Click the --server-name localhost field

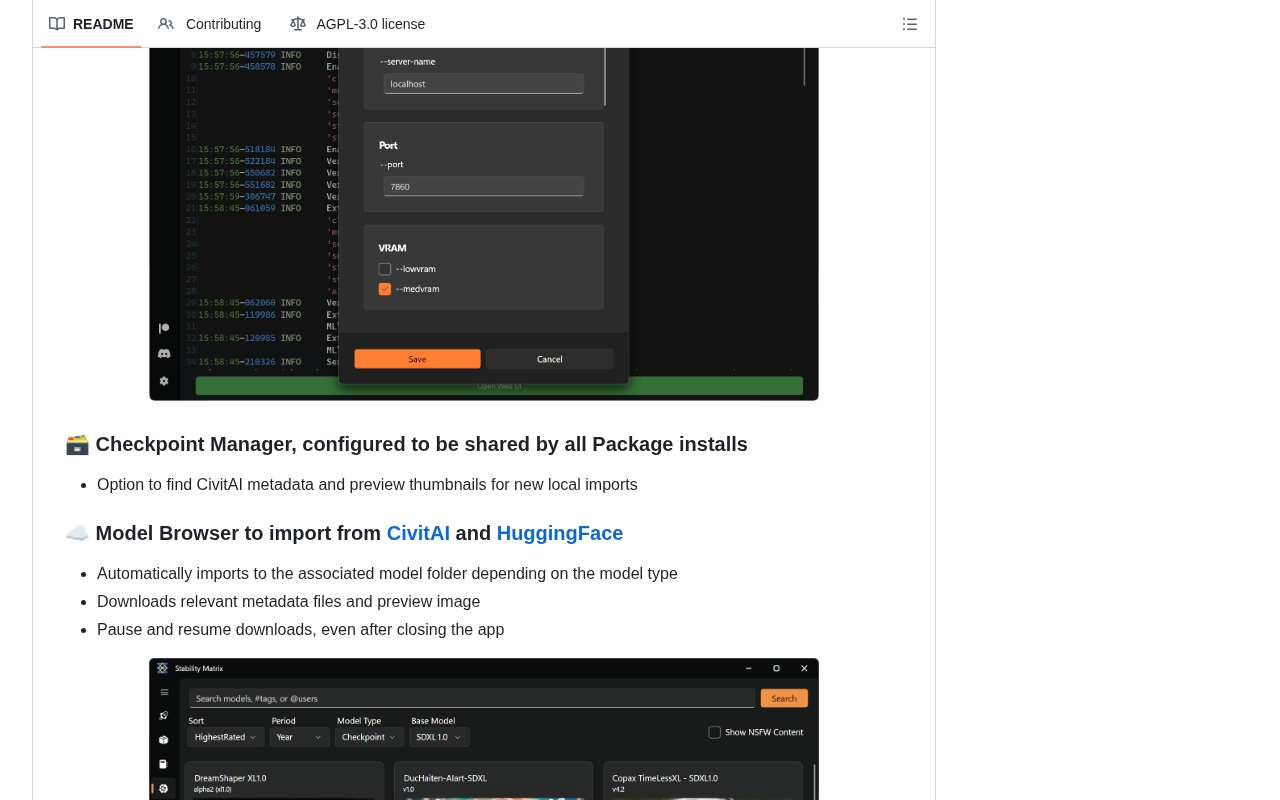[484, 84]
